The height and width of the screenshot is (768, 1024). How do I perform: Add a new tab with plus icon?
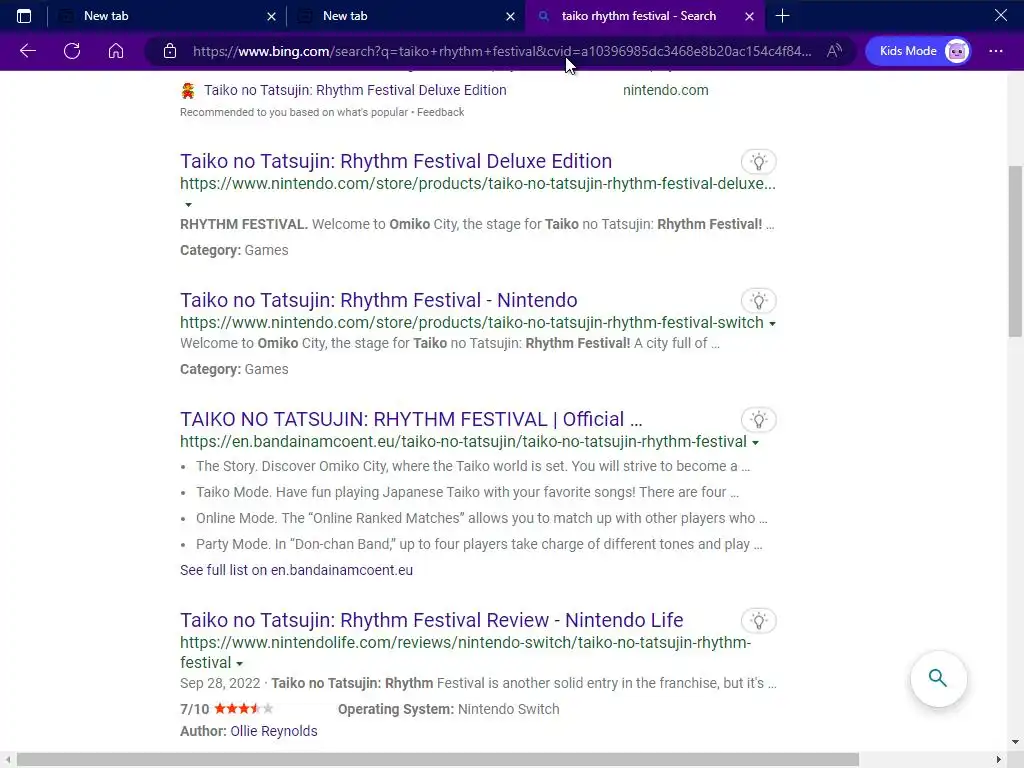pos(782,16)
